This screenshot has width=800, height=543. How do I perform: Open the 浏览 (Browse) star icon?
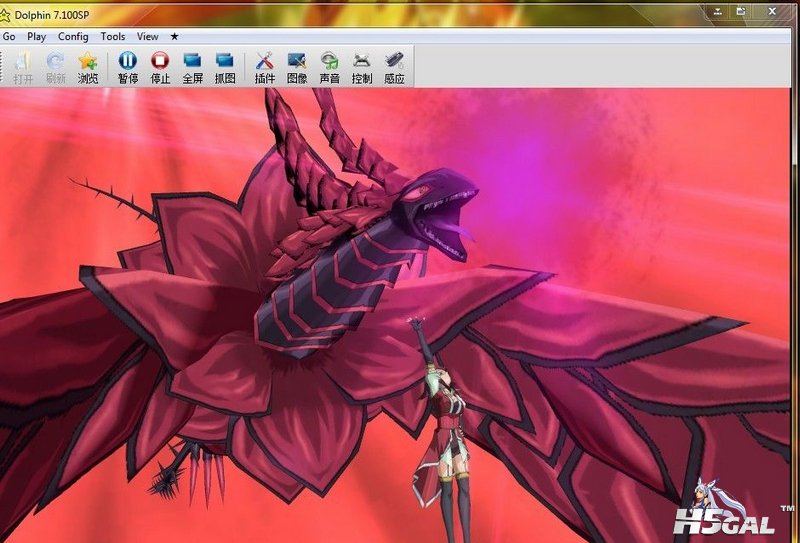click(x=88, y=67)
